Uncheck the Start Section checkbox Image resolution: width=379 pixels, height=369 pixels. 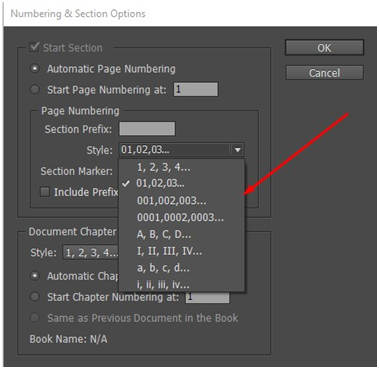coord(34,47)
